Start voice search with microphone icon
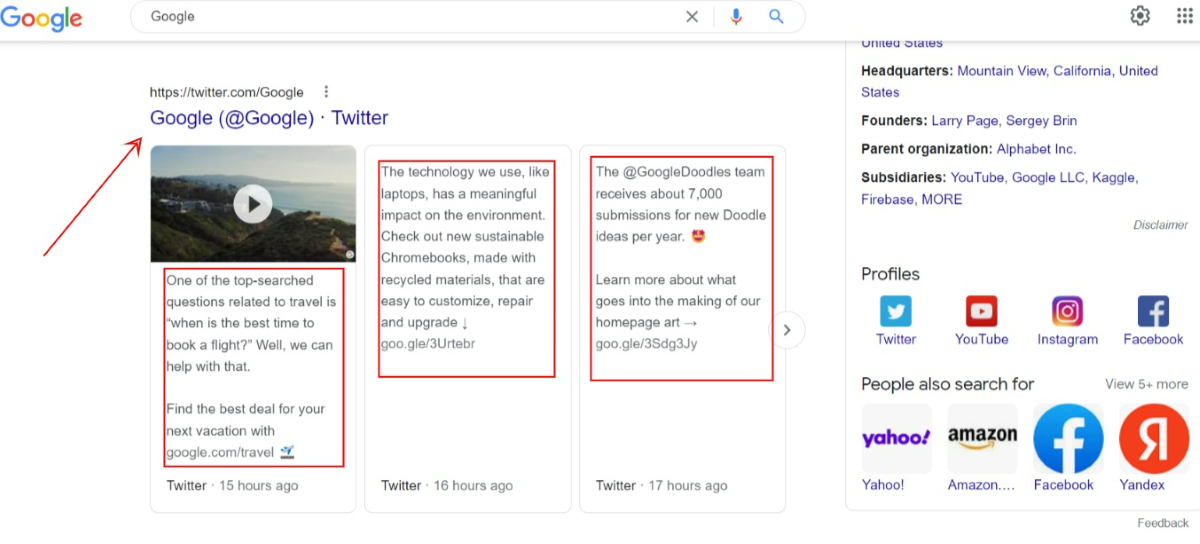1200x544 pixels. tap(737, 17)
